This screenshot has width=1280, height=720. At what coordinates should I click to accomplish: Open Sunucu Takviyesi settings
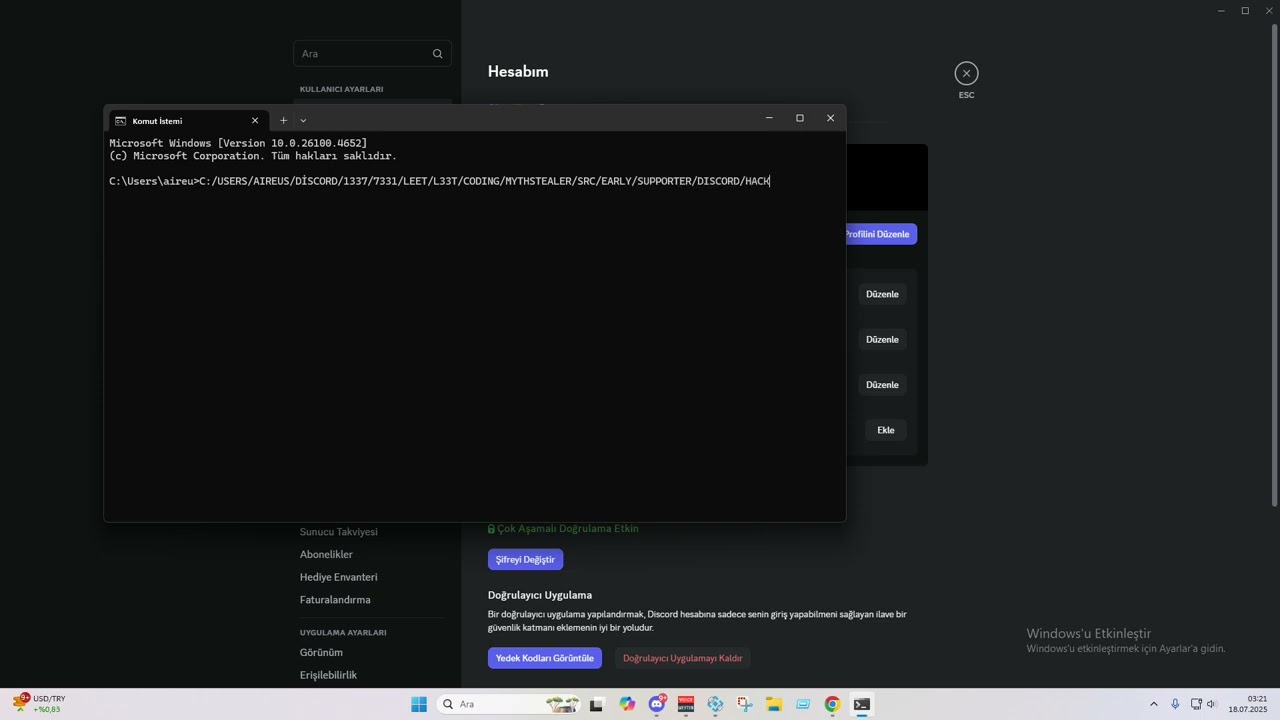tap(339, 532)
